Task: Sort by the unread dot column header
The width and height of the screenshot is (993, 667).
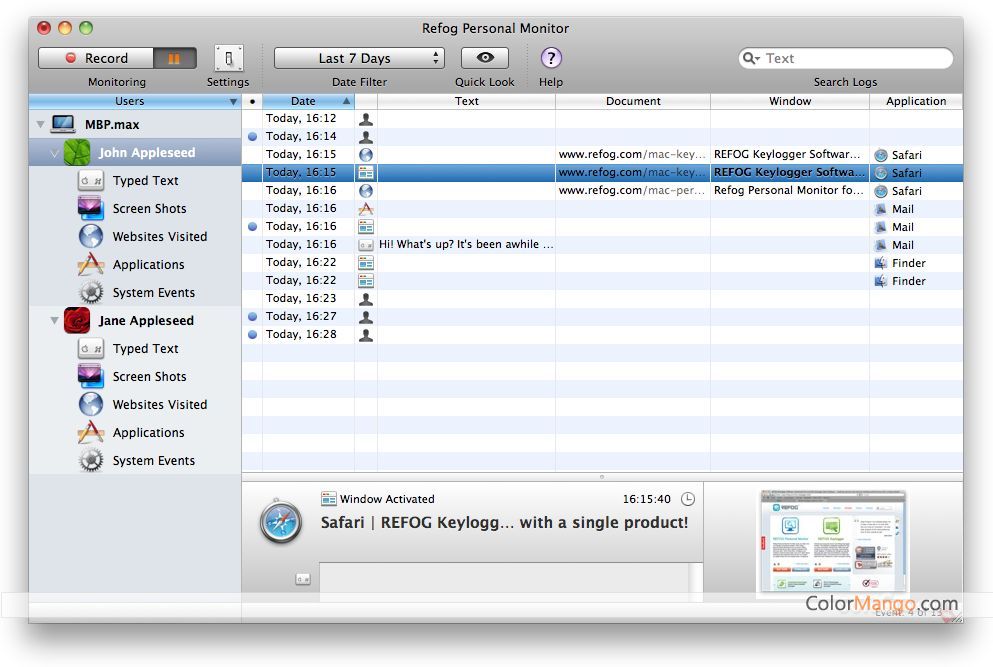Action: pyautogui.click(x=252, y=101)
